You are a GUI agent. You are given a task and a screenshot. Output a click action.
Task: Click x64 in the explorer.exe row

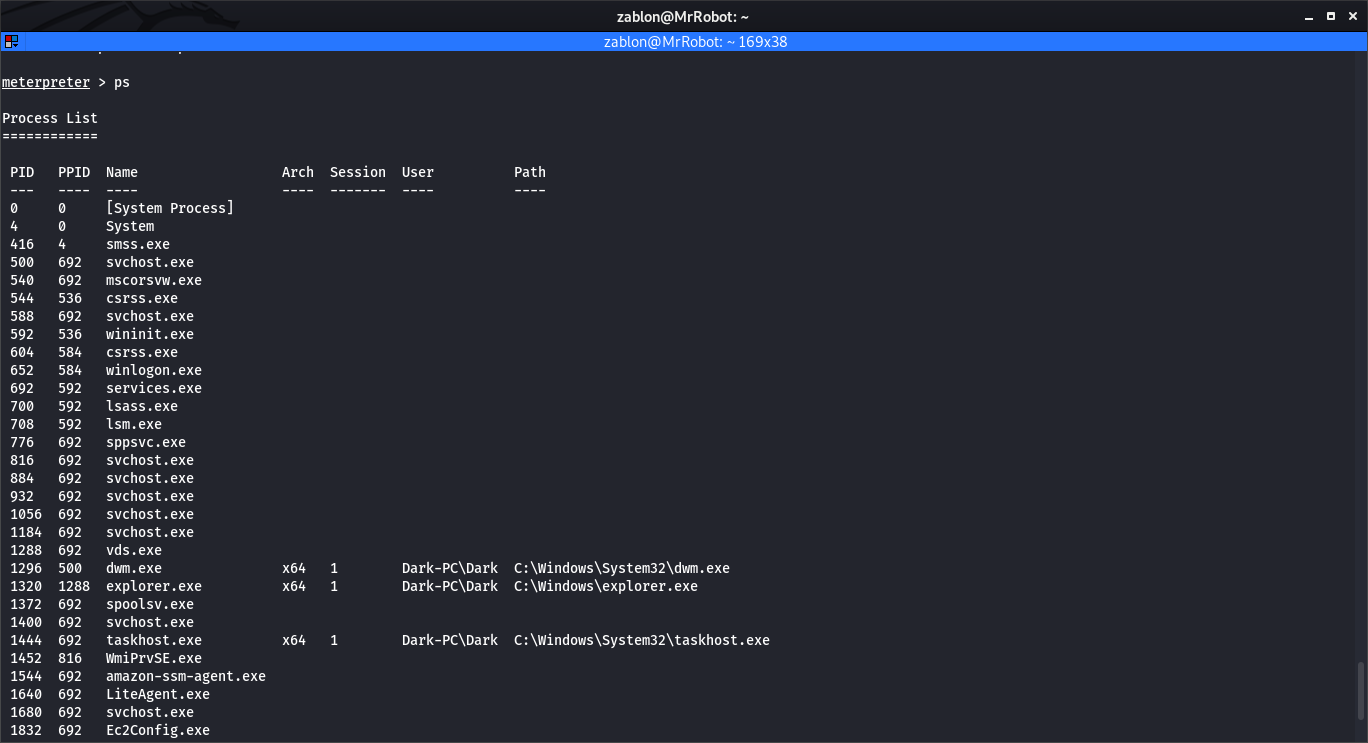click(x=294, y=586)
